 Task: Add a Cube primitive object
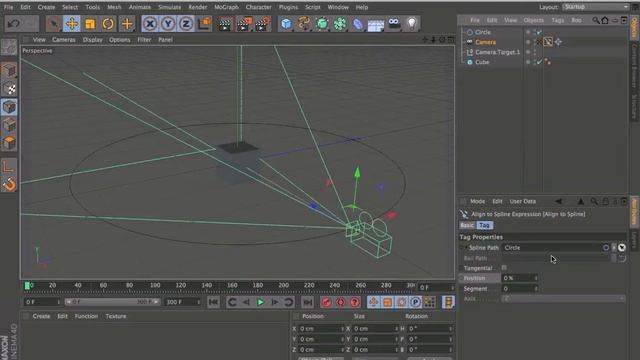pos(286,24)
